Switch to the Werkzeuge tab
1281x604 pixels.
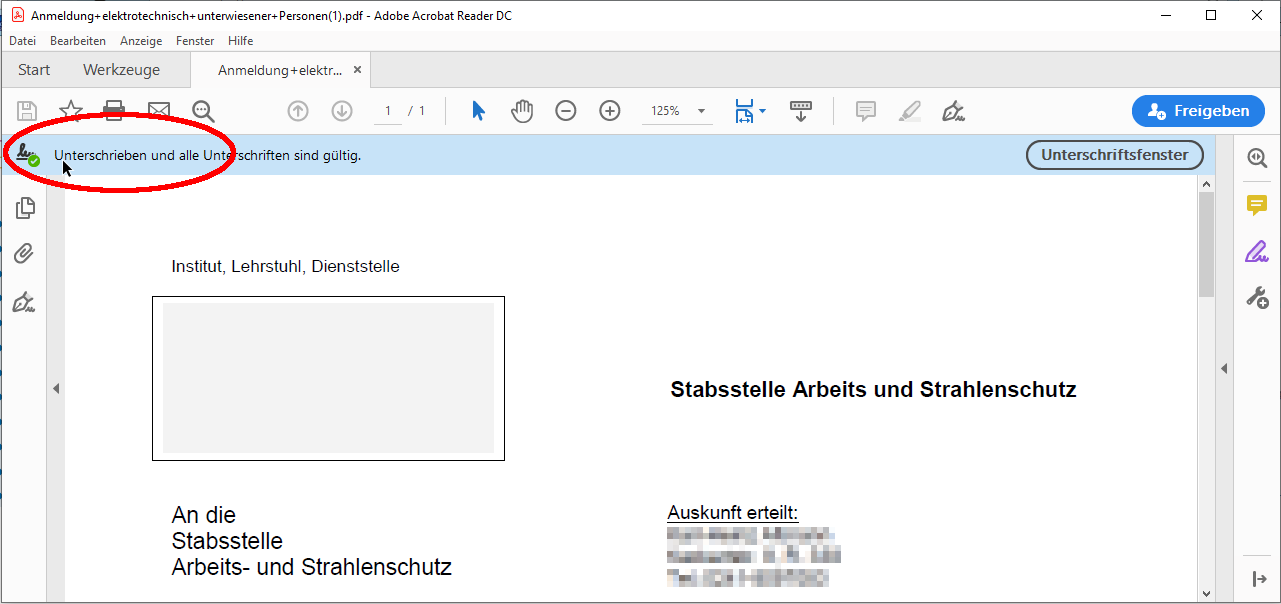tap(121, 70)
